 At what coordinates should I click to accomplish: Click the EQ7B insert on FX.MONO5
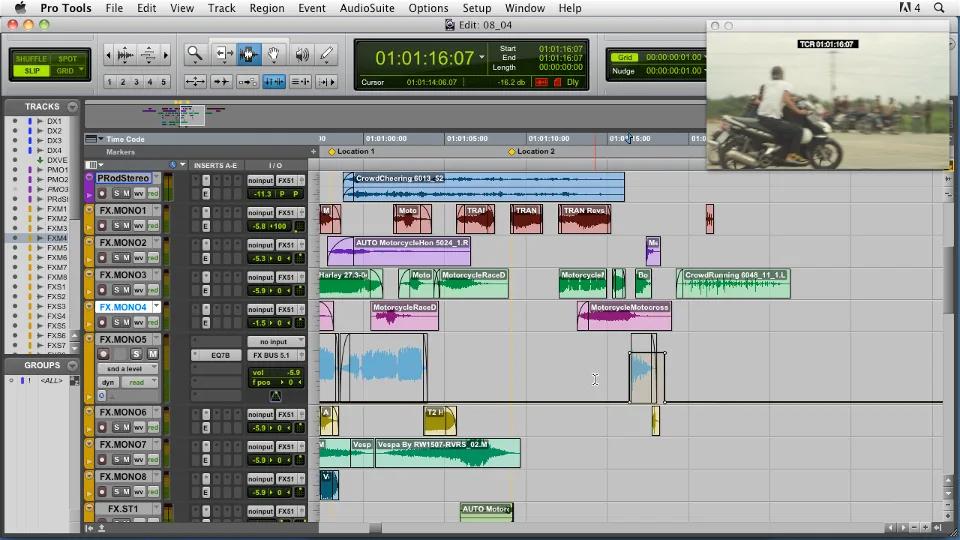[x=217, y=355]
